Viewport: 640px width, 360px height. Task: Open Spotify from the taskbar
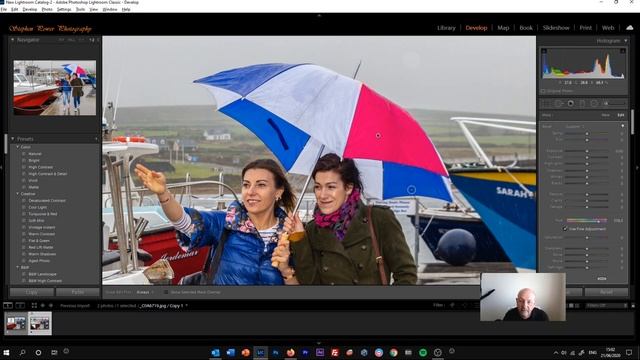coord(423,352)
